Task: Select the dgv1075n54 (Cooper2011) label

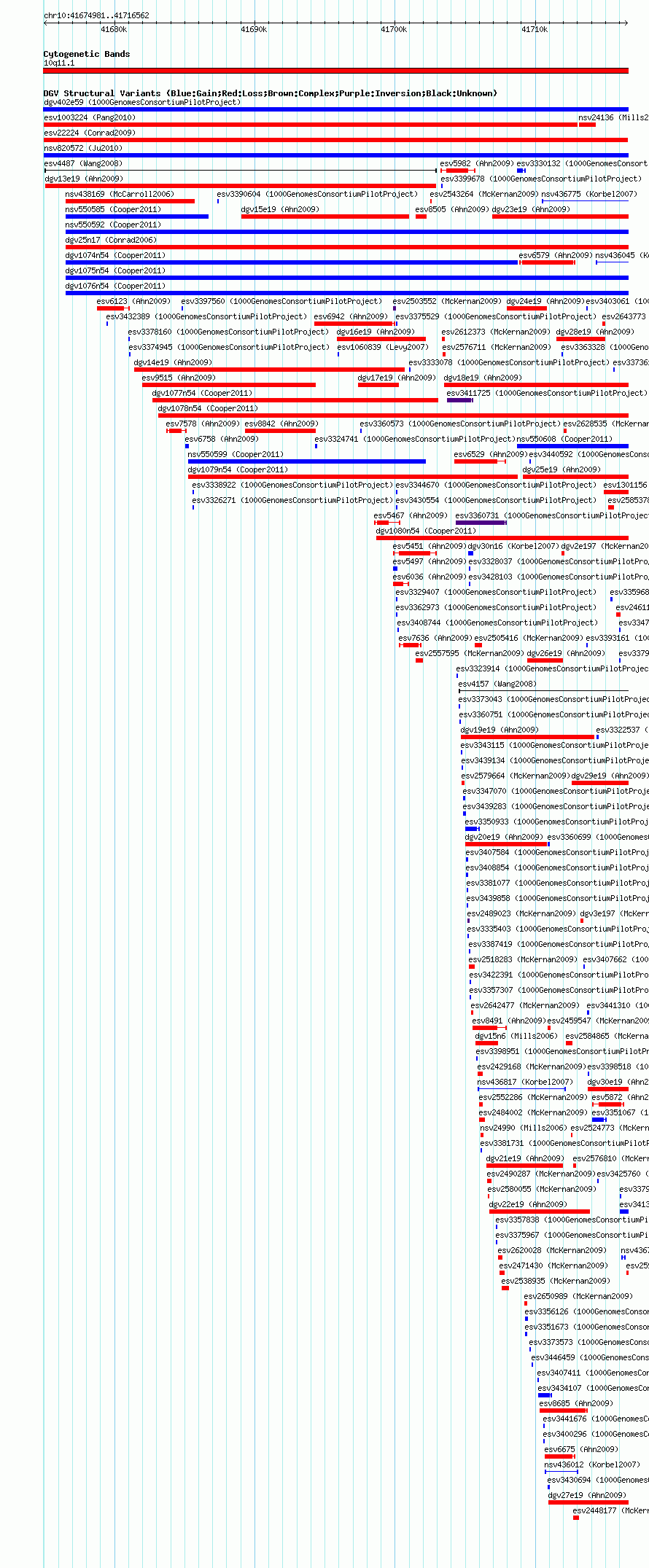Action: pyautogui.click(x=116, y=270)
